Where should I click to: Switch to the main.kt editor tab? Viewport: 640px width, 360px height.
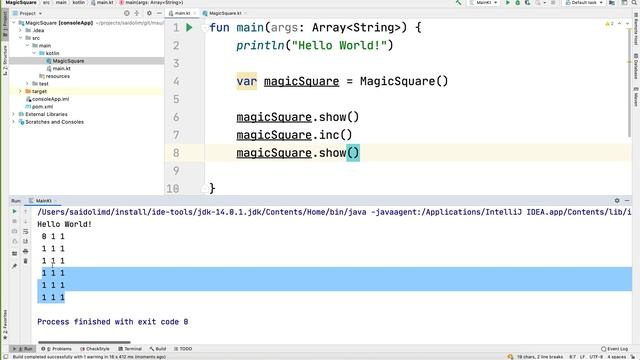182,13
